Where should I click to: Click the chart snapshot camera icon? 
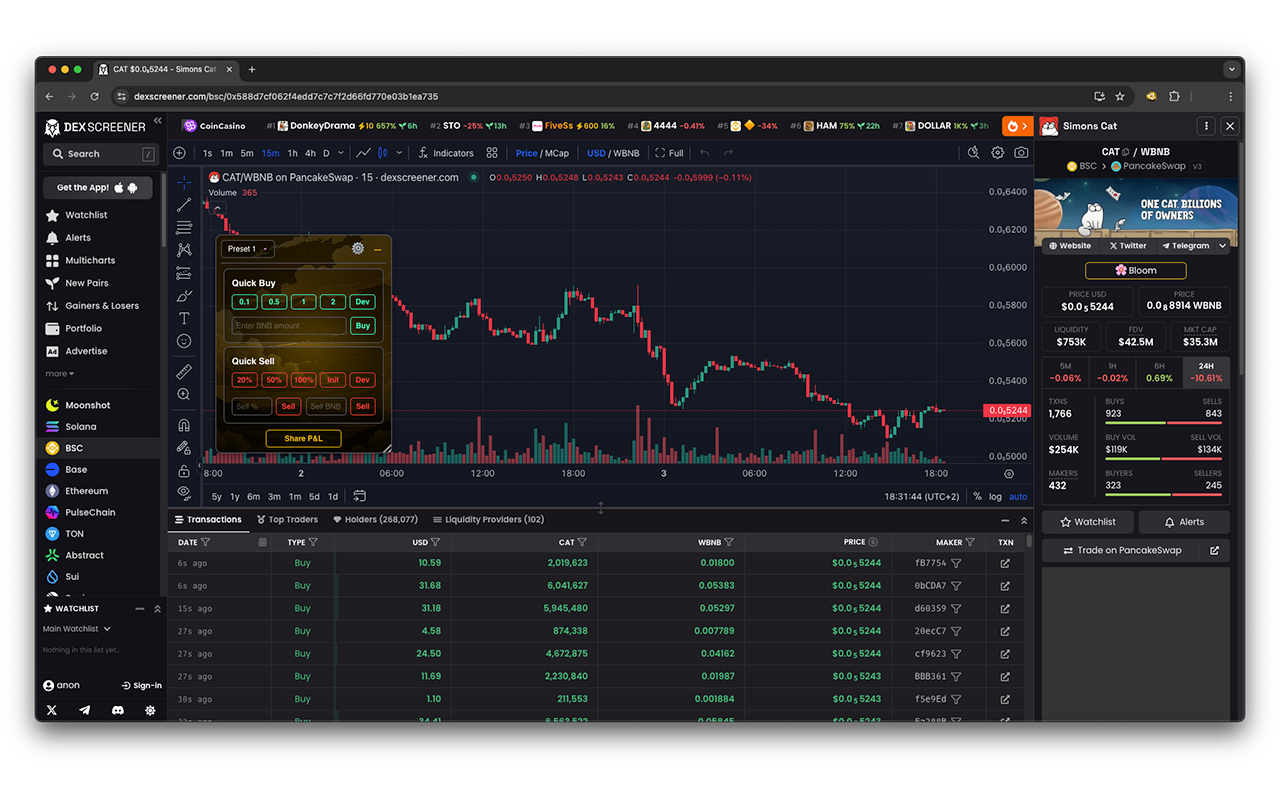tap(1021, 153)
